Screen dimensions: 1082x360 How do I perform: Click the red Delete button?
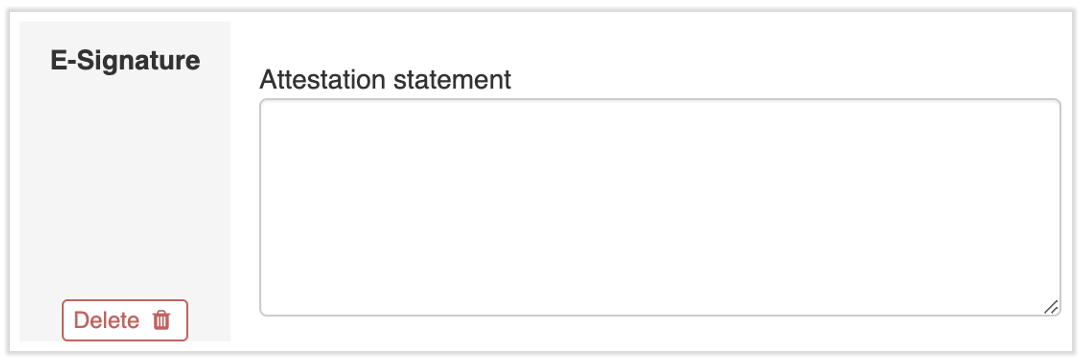(x=125, y=320)
